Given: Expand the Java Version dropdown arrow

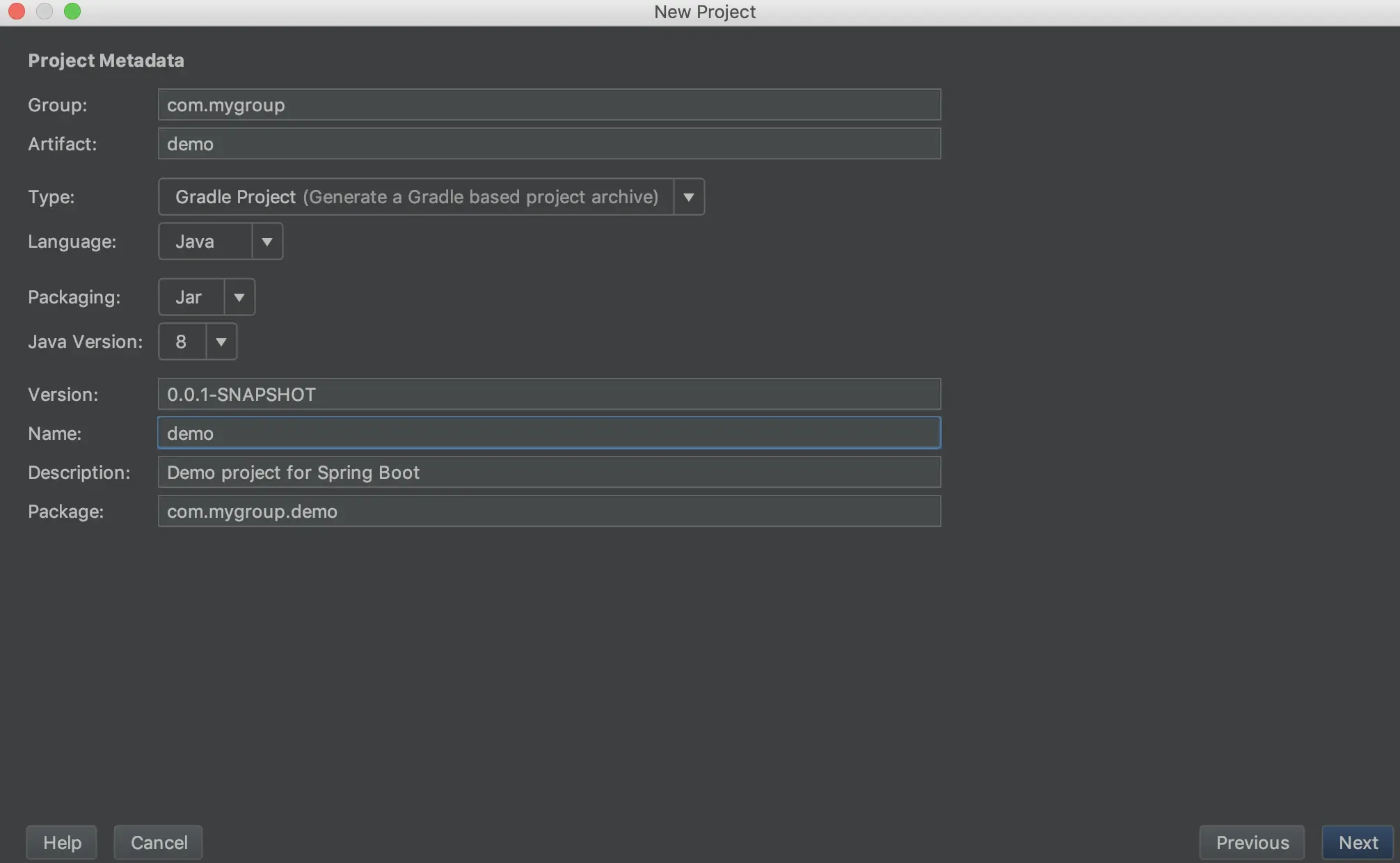Looking at the screenshot, I should [221, 342].
